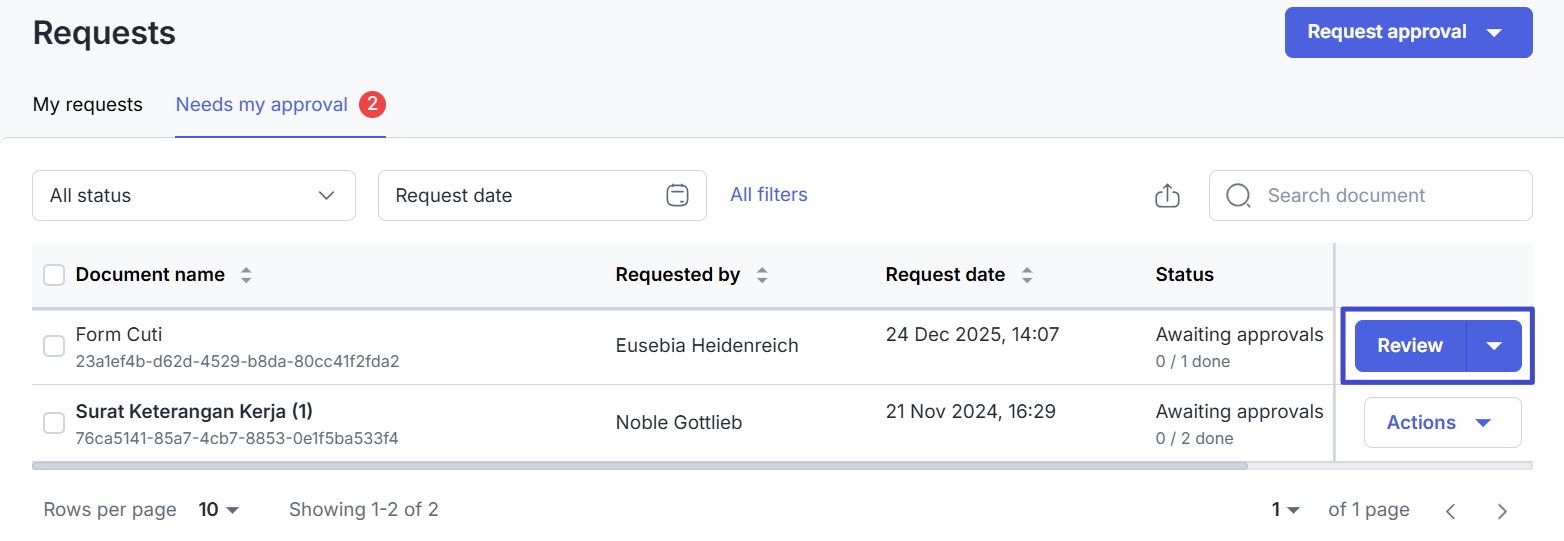
Task: Click the export/share icon
Action: click(1167, 196)
